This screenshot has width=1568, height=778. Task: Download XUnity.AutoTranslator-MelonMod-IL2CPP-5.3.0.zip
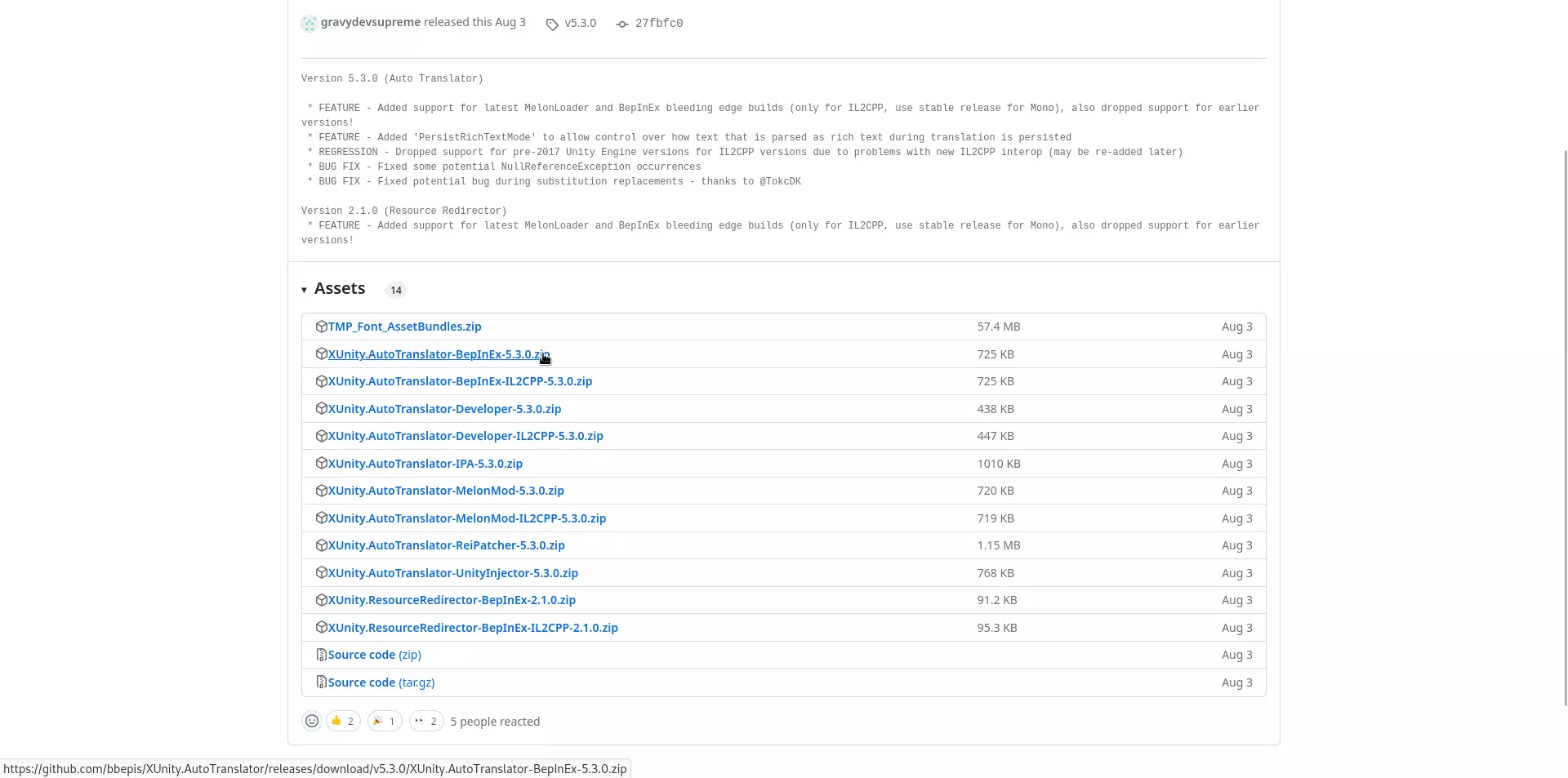coord(467,518)
